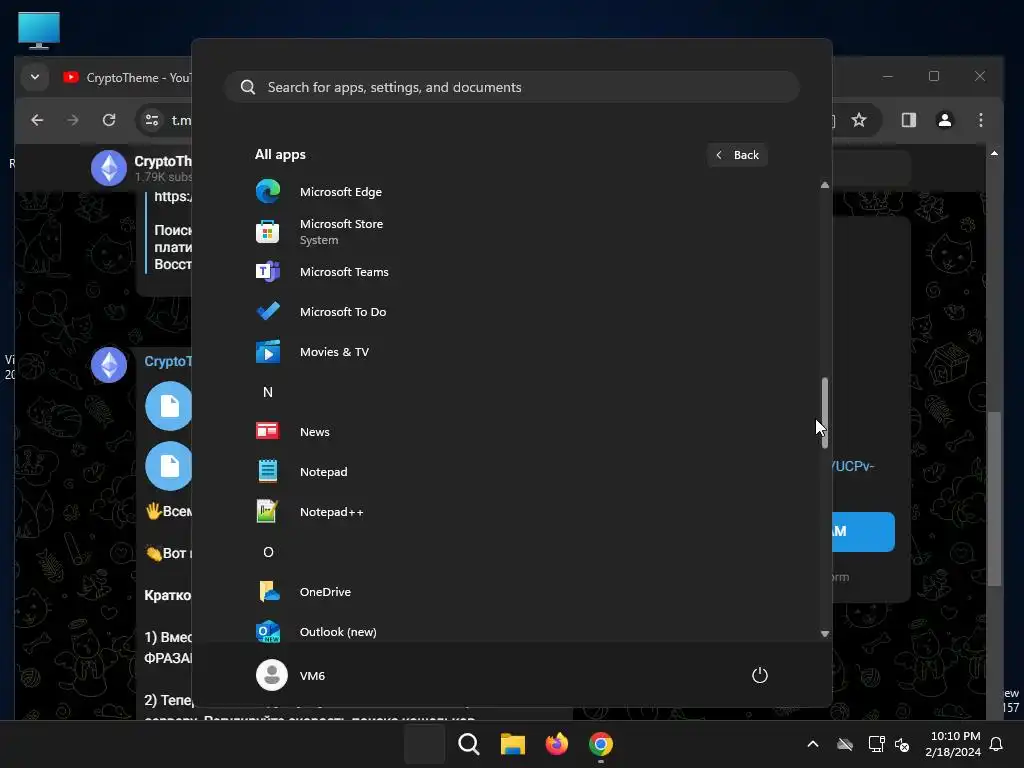Focus the Start menu search field
1024x768 pixels.
tap(512, 87)
